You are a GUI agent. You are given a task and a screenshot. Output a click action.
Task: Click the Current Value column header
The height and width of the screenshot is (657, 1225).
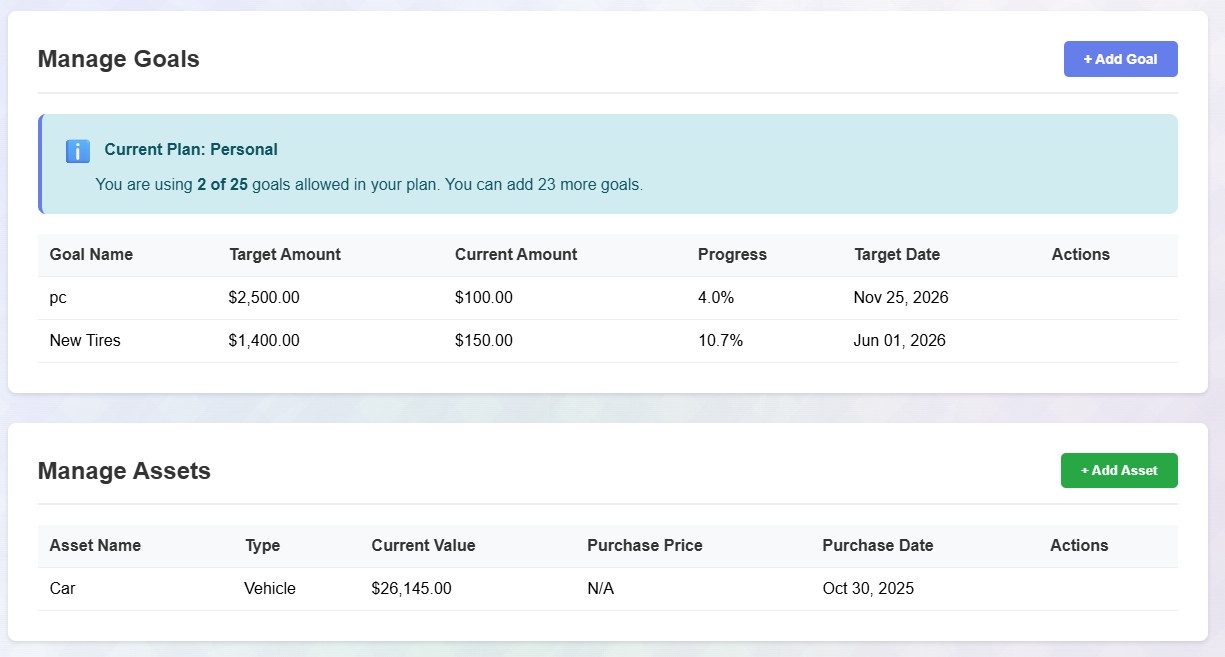pyautogui.click(x=423, y=545)
